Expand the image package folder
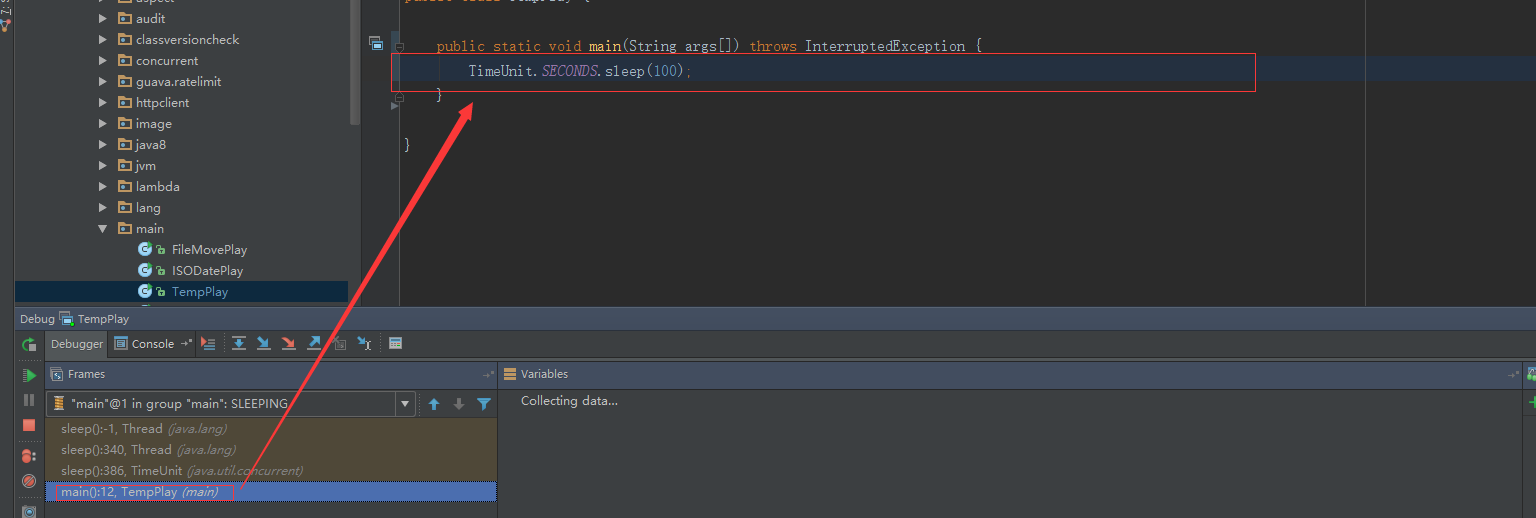 click(103, 124)
